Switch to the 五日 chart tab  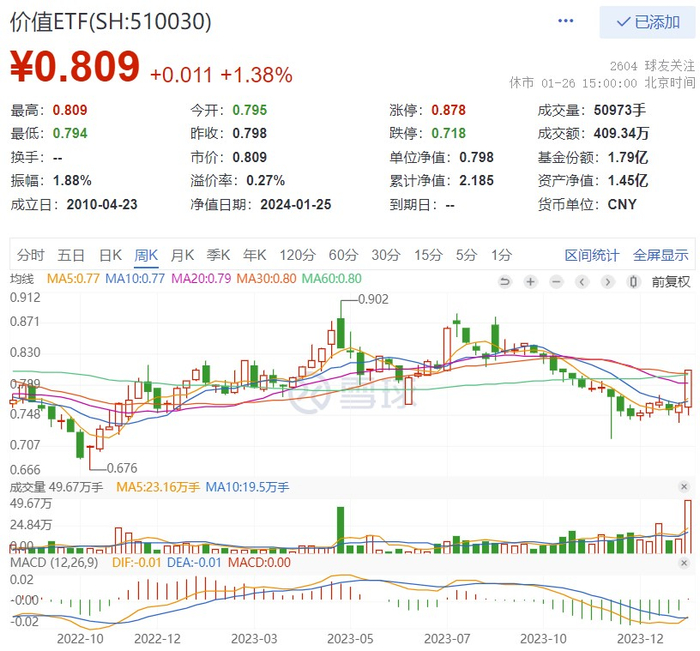(x=71, y=255)
